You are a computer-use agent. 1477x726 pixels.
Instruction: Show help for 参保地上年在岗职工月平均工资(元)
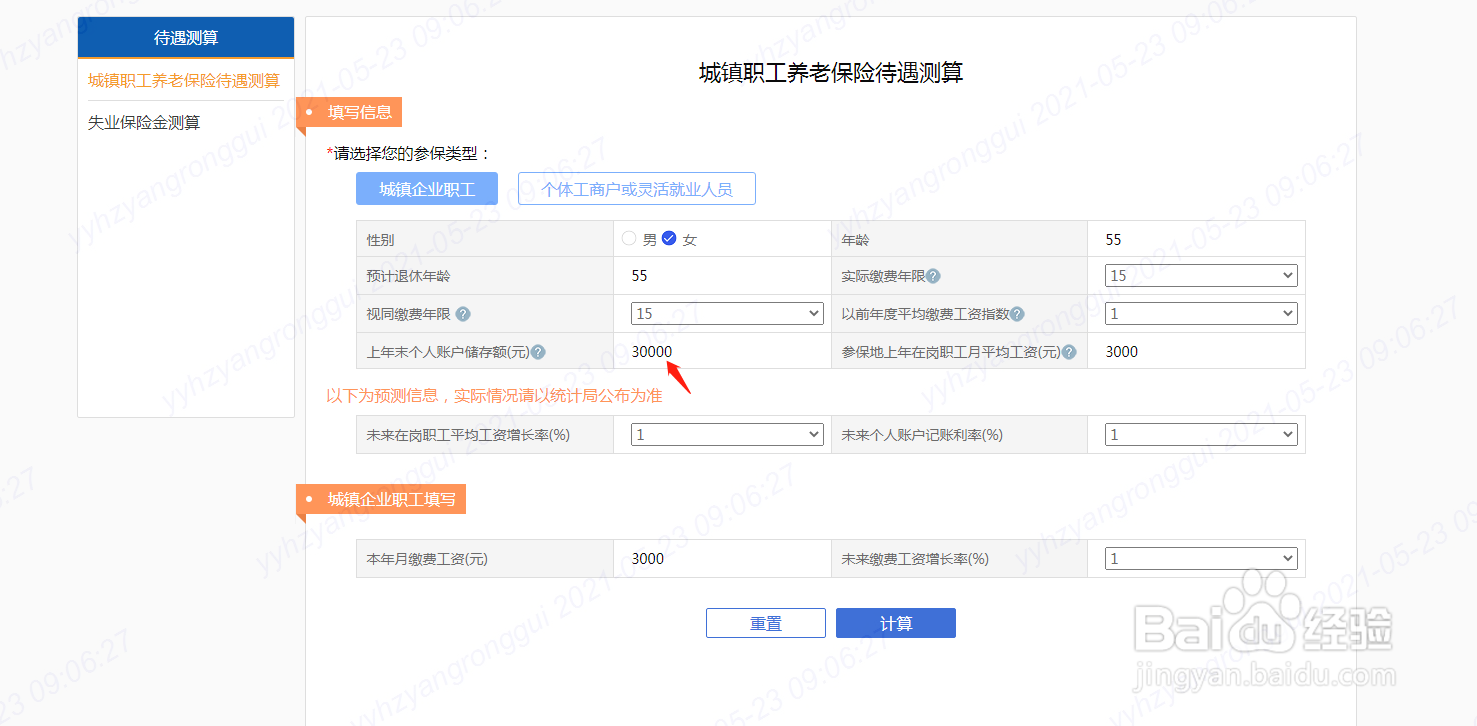click(1069, 352)
